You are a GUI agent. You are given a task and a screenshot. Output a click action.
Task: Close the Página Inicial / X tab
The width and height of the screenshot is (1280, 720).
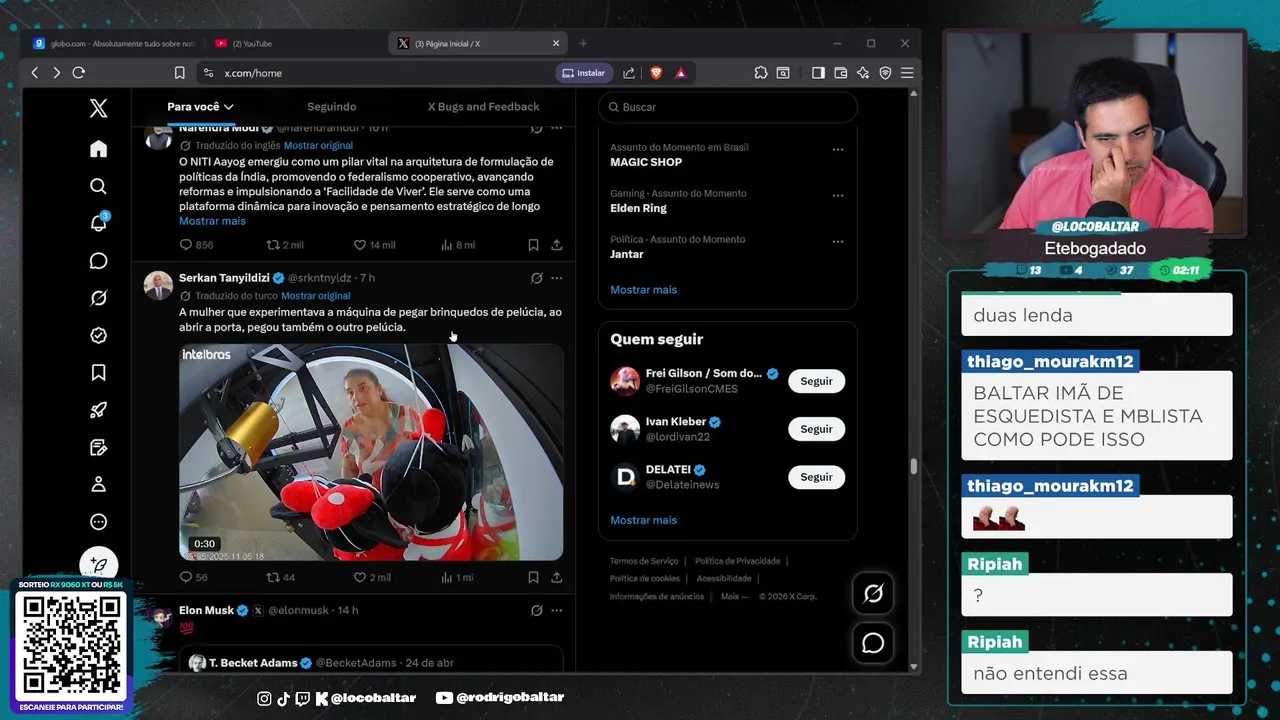556,43
